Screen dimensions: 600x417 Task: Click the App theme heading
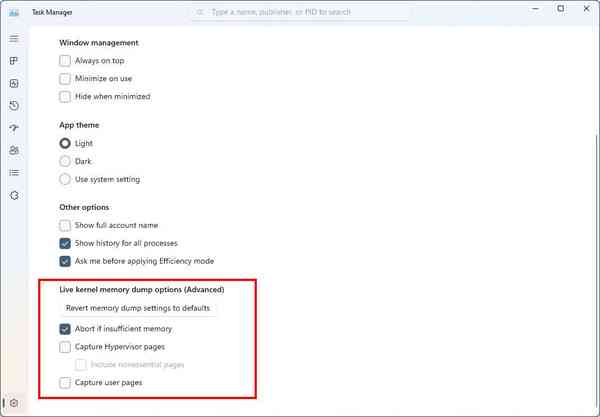(x=79, y=125)
